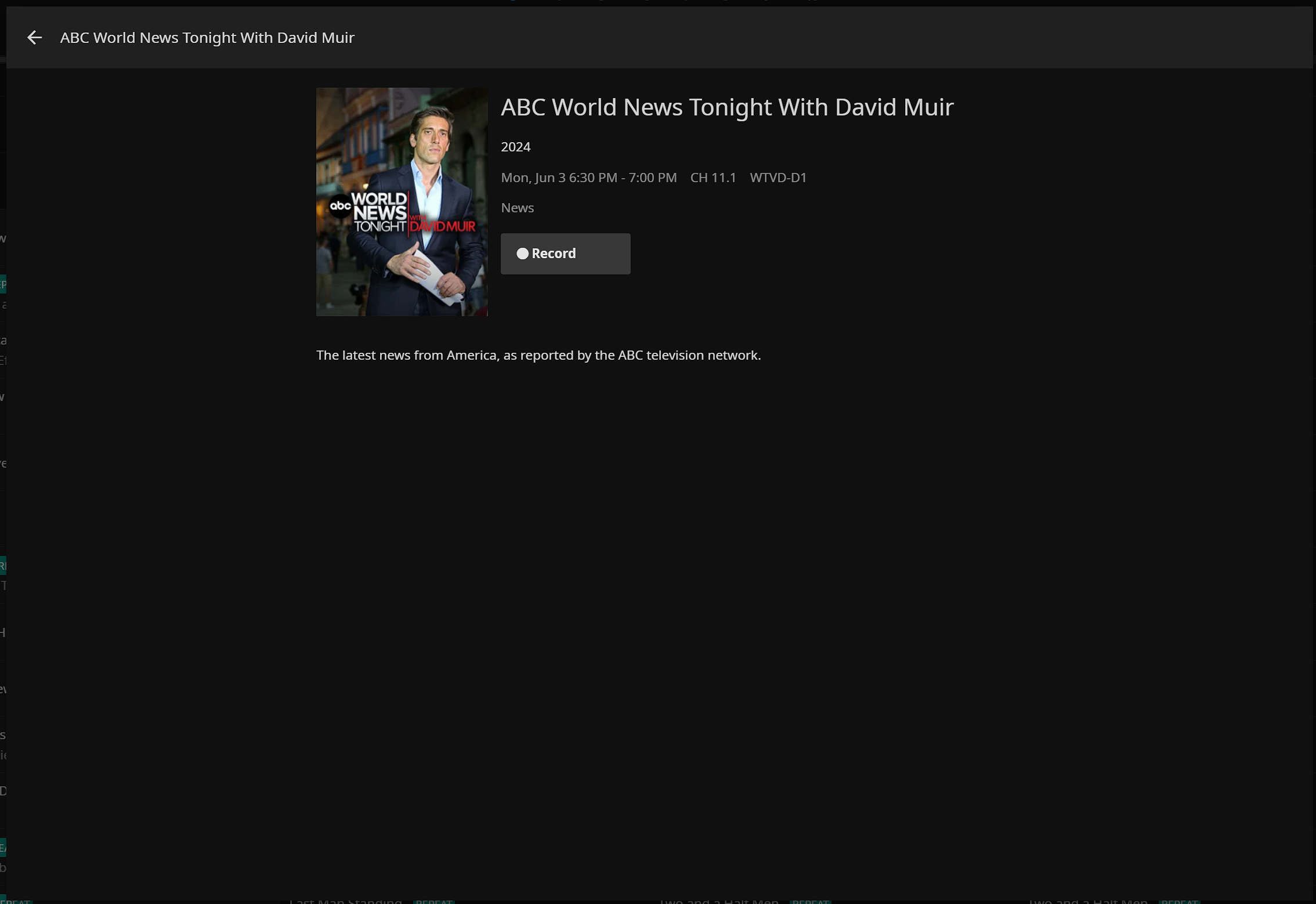
Task: Click the large program title heading
Action: pos(726,107)
